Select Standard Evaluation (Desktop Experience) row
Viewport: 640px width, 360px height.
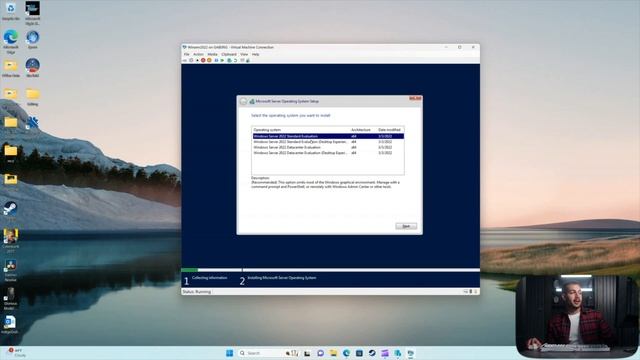pos(328,142)
